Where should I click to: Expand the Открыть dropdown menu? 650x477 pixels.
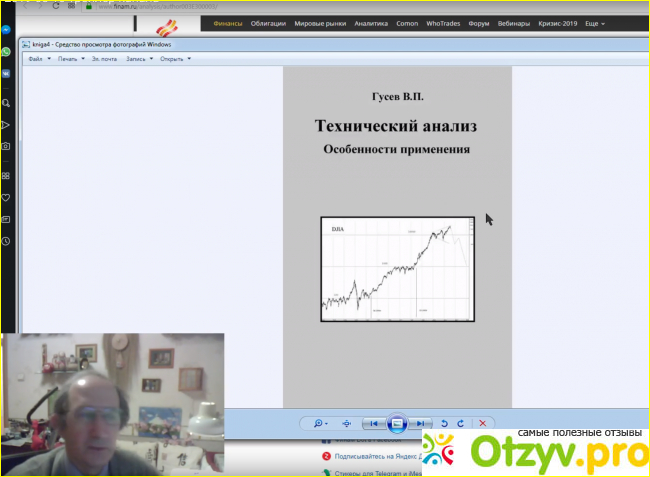click(x=174, y=59)
